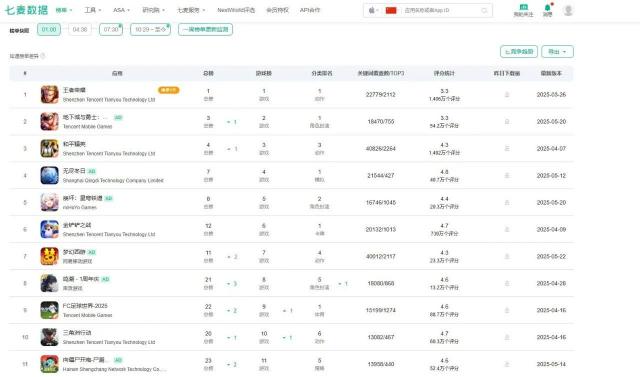Click the download lock icon for row 1
This screenshot has width=640, height=377.
[x=507, y=95]
